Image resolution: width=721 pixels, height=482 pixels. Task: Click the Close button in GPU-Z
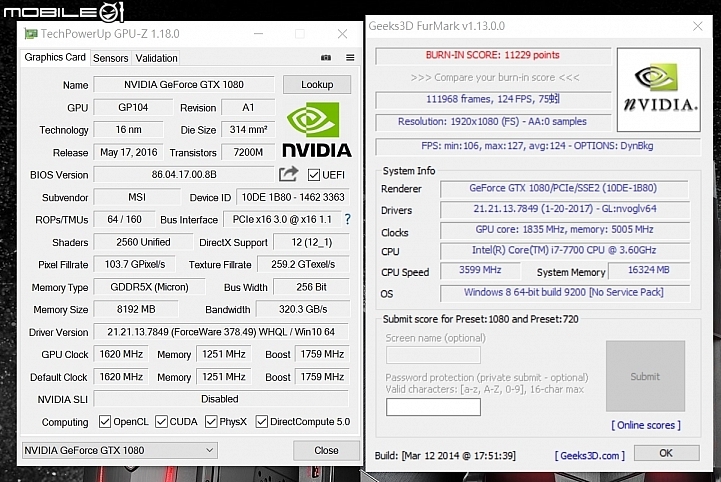tap(326, 450)
